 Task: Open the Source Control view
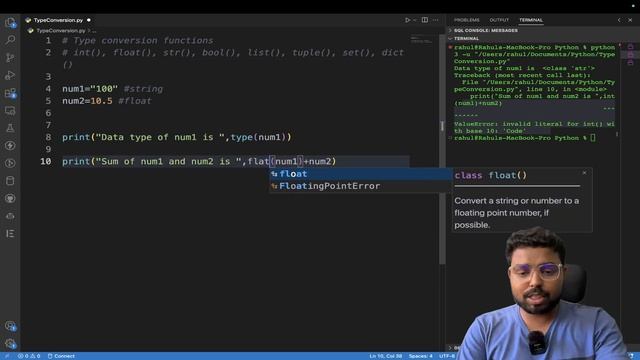point(10,58)
